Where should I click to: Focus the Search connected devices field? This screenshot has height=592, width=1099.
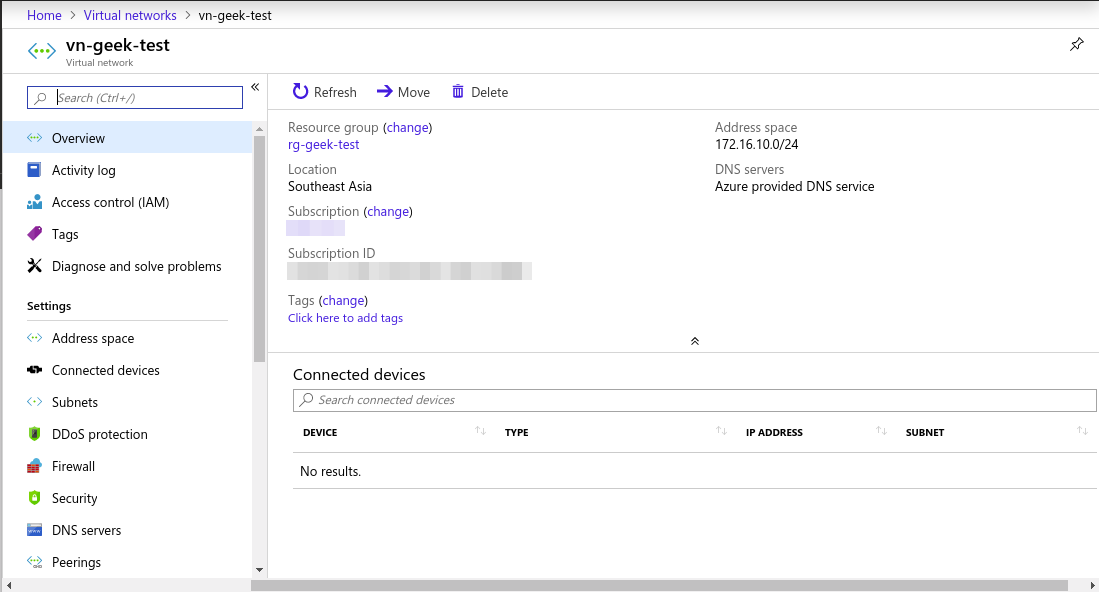[x=695, y=400]
